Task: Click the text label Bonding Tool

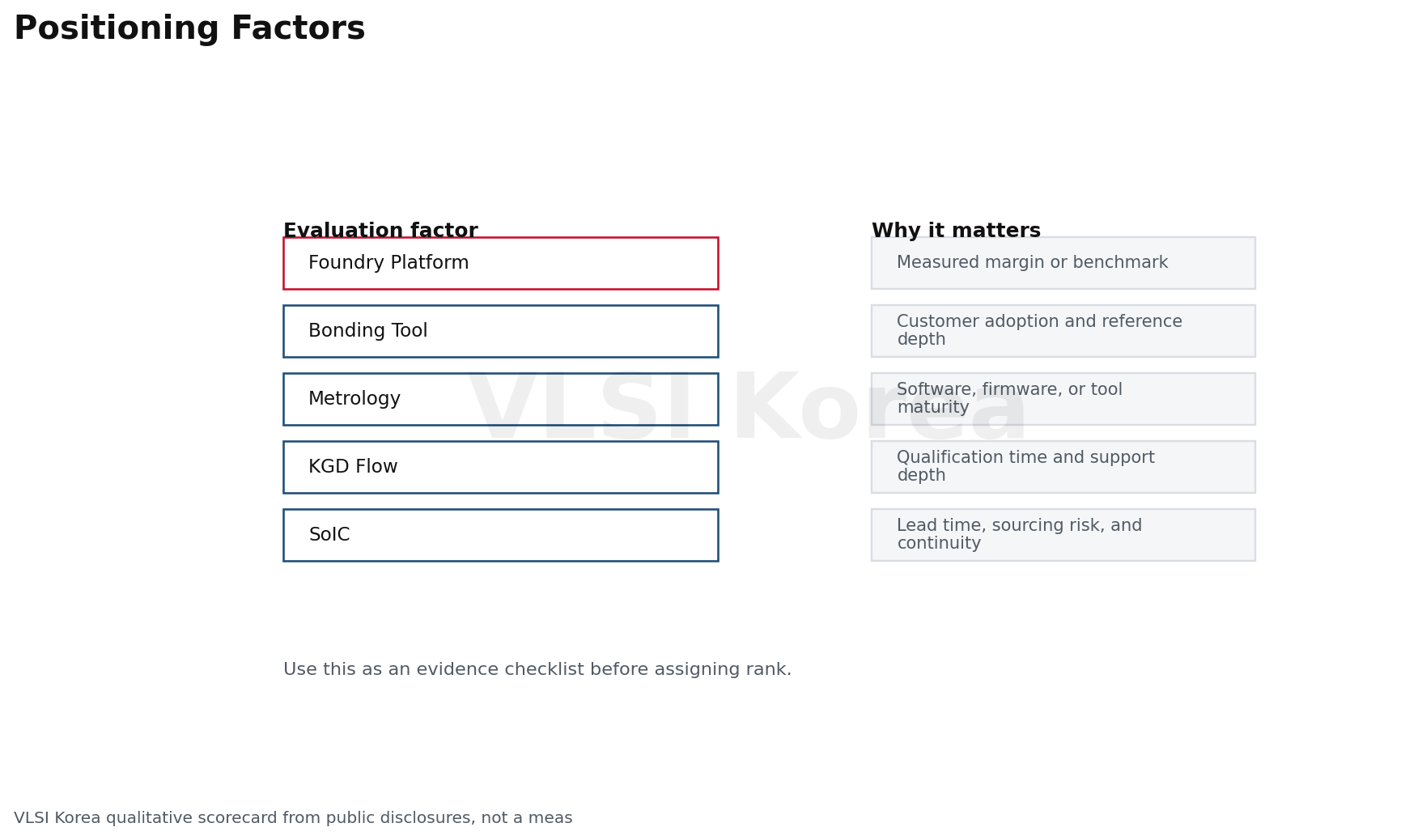Action: pyautogui.click(x=367, y=331)
